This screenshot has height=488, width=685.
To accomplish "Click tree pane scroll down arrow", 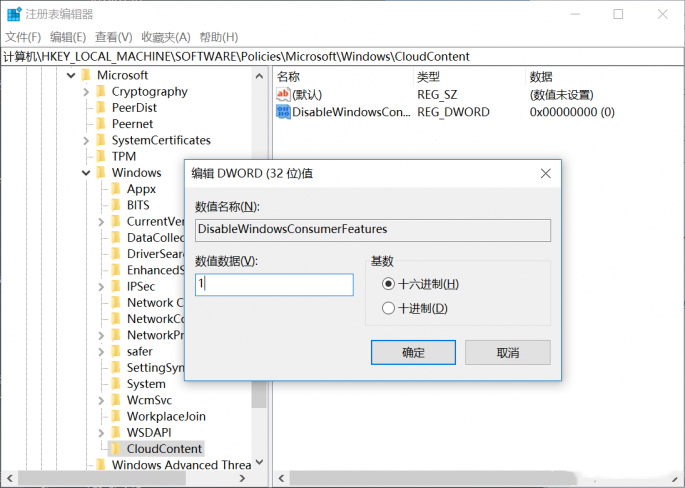I will [x=259, y=462].
